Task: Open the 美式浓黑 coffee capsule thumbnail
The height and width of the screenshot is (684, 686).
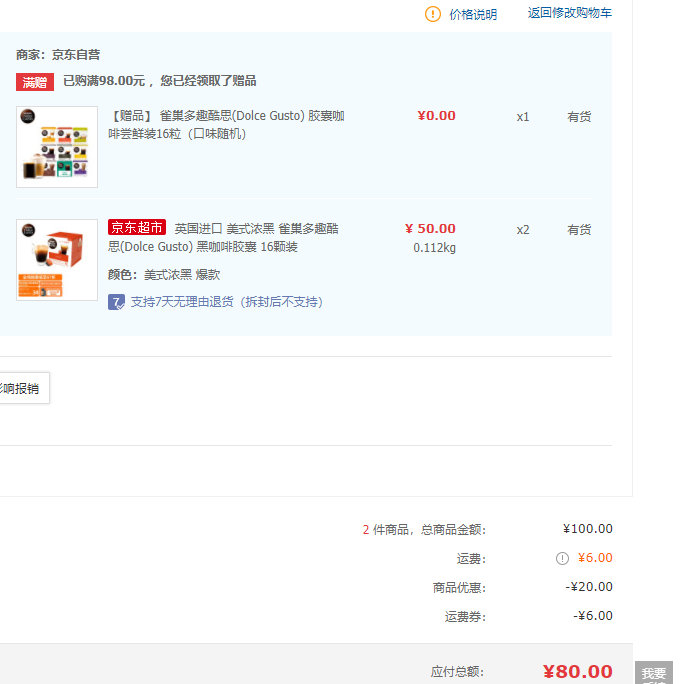Action: tap(57, 260)
